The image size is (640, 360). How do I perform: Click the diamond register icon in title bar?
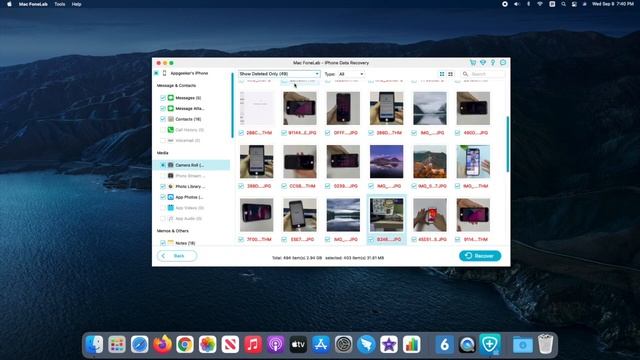[x=483, y=62]
